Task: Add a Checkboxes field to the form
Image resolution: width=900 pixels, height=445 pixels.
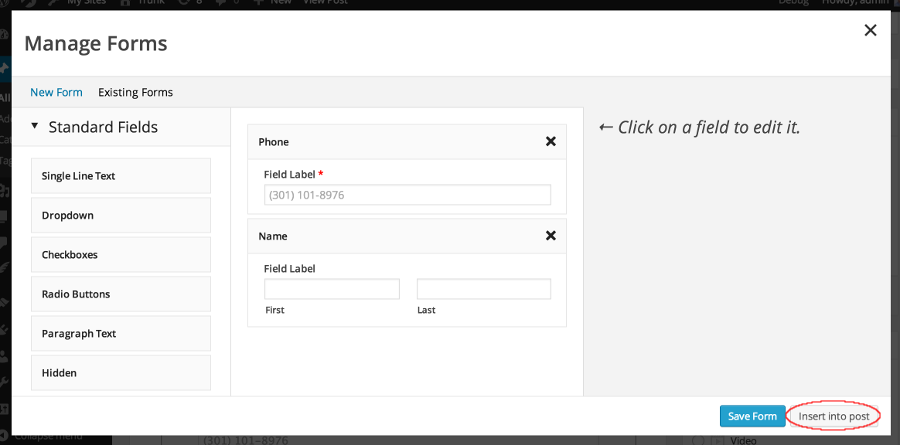Action: pyautogui.click(x=121, y=255)
